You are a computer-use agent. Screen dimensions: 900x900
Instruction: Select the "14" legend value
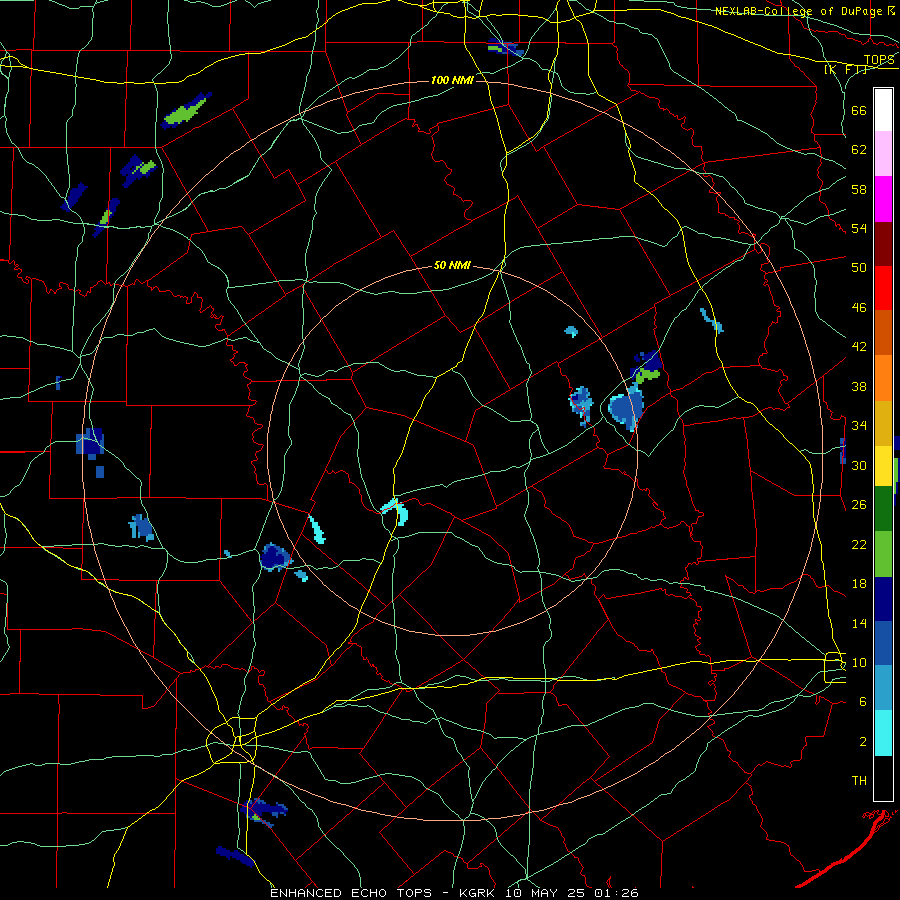point(859,623)
